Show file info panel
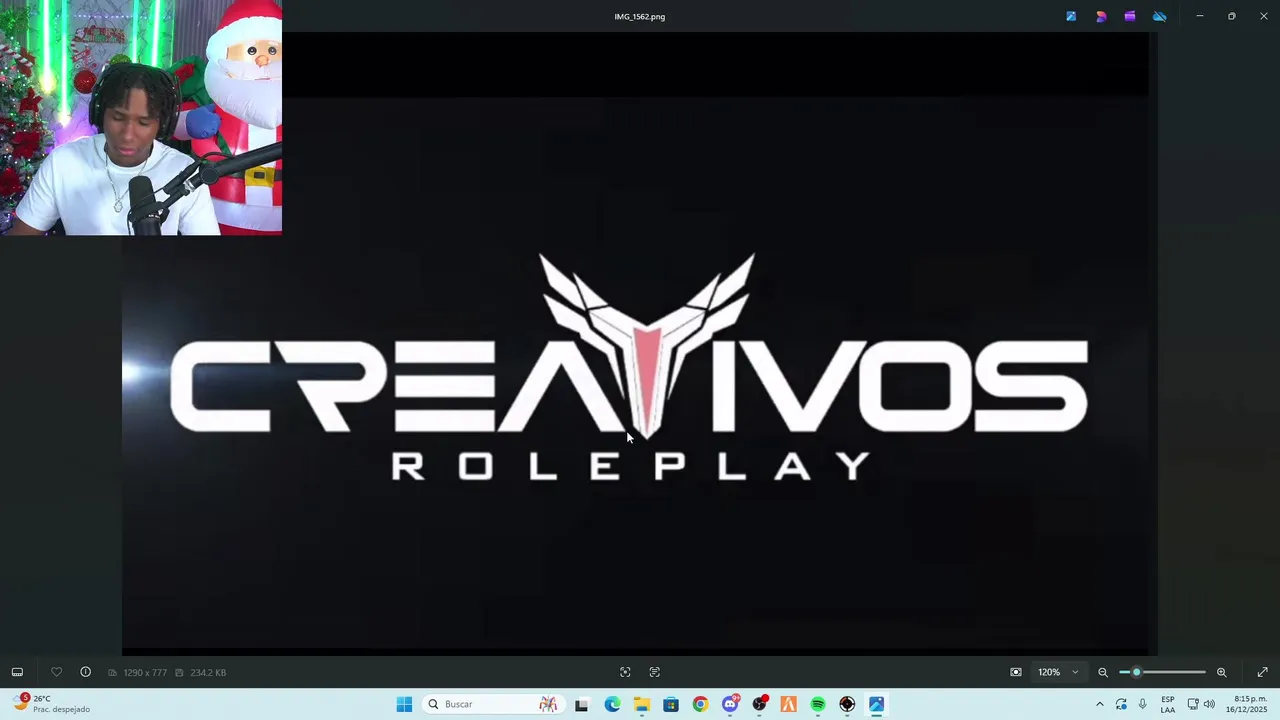 coord(85,672)
